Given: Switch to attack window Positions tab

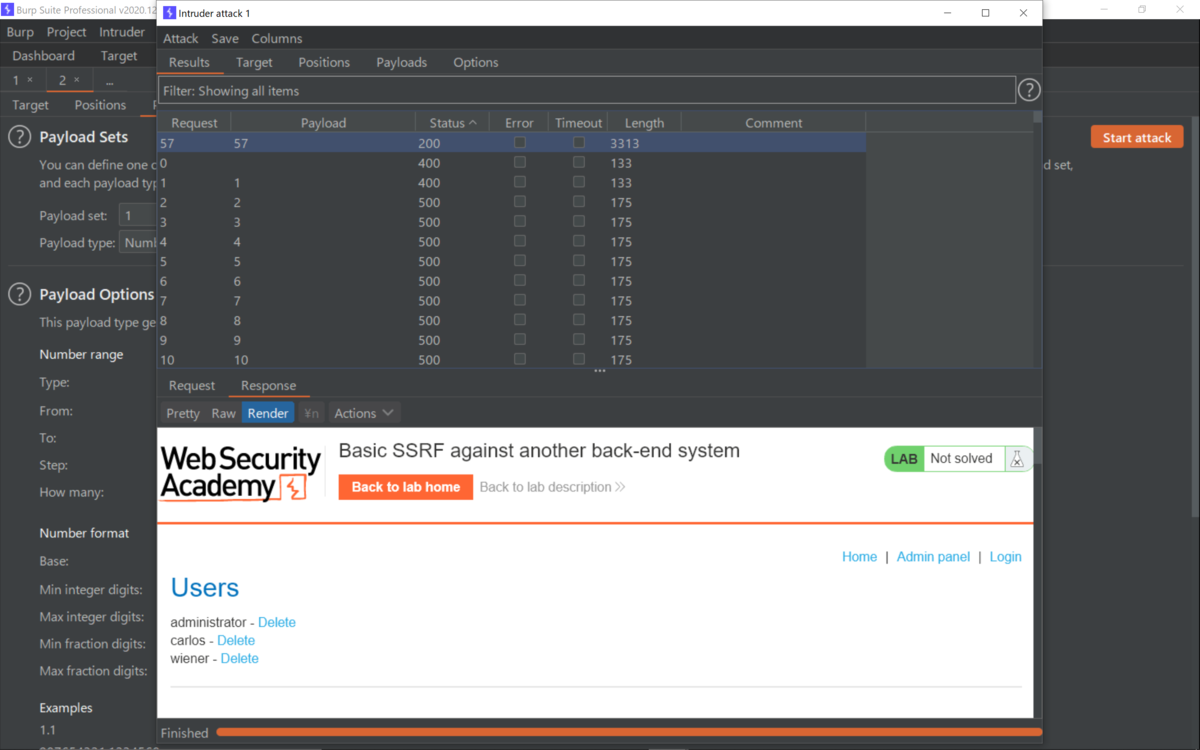Looking at the screenshot, I should tap(324, 62).
